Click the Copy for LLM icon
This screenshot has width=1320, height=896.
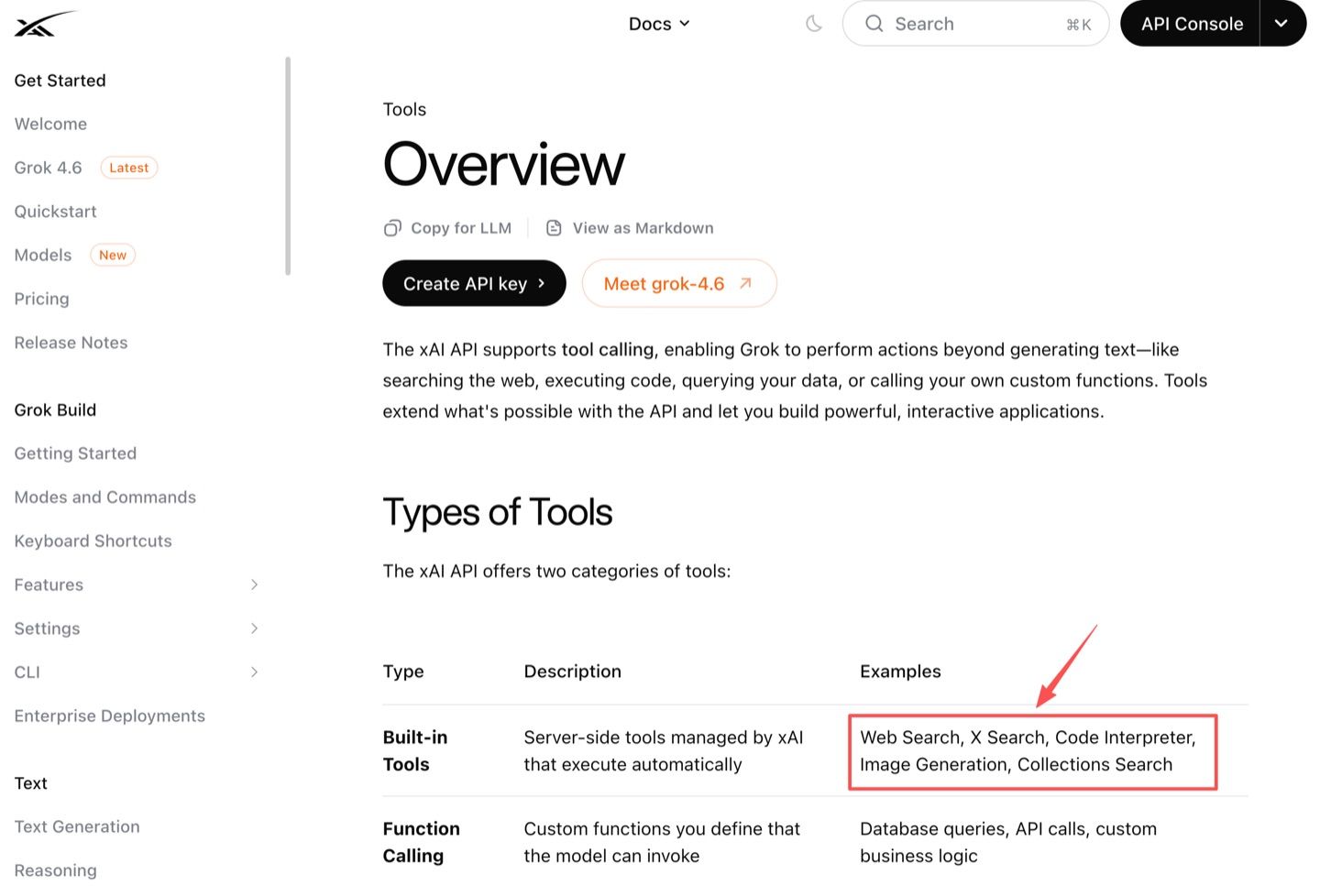[392, 228]
